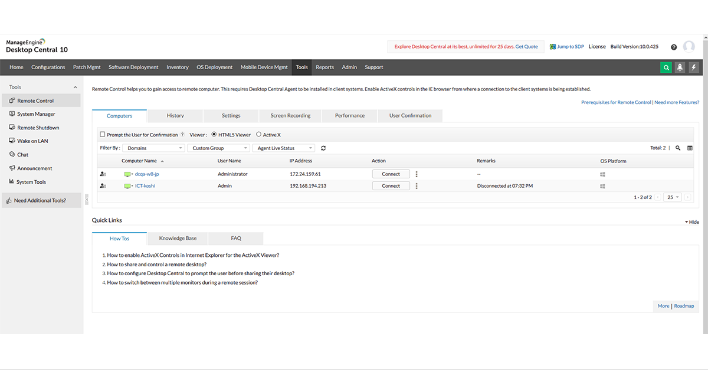This screenshot has width=708, height=370.
Task: Click the column chooser icon
Action: (x=689, y=148)
